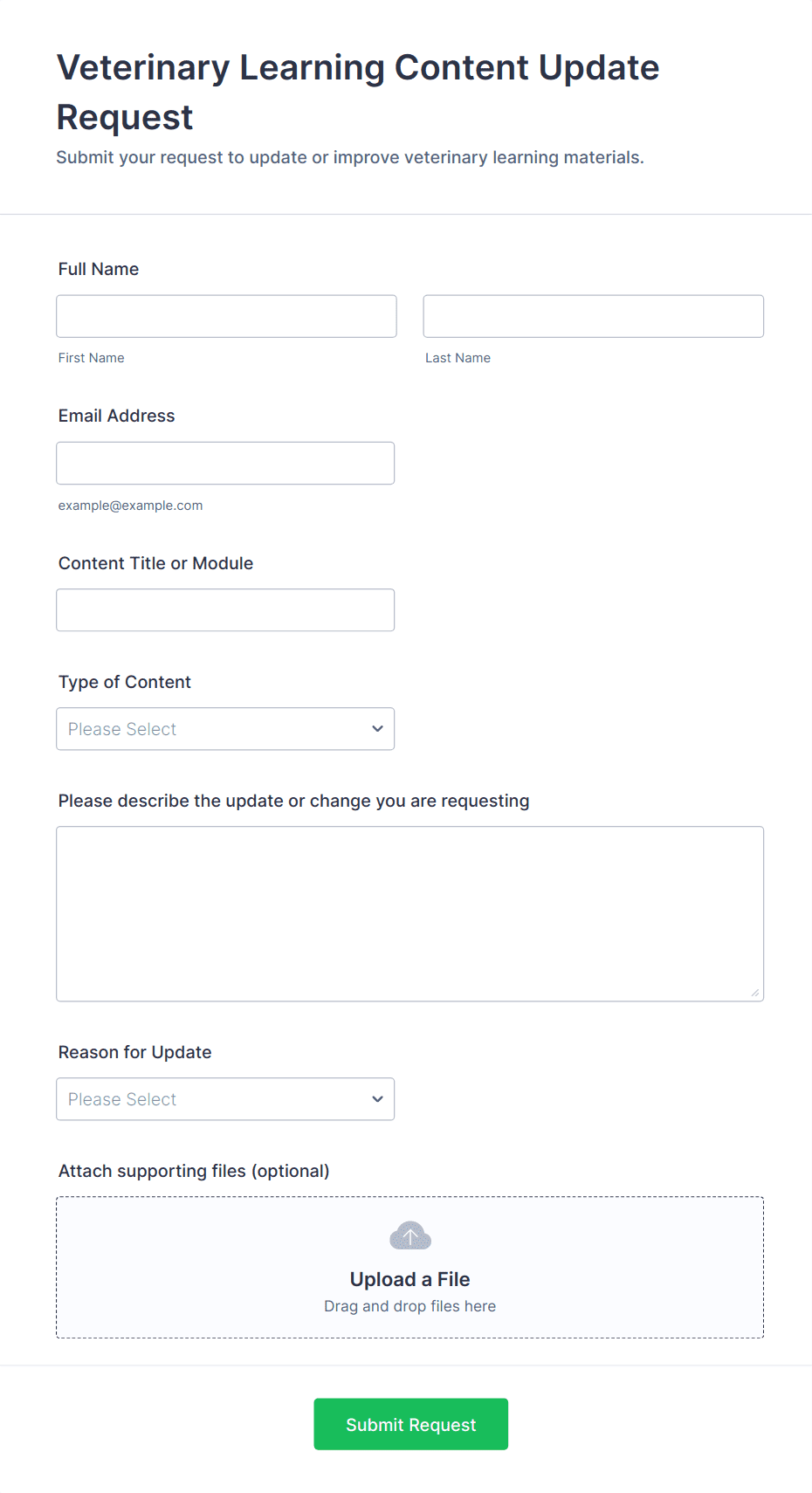
Task: Select the Email Address input box
Action: coord(225,463)
